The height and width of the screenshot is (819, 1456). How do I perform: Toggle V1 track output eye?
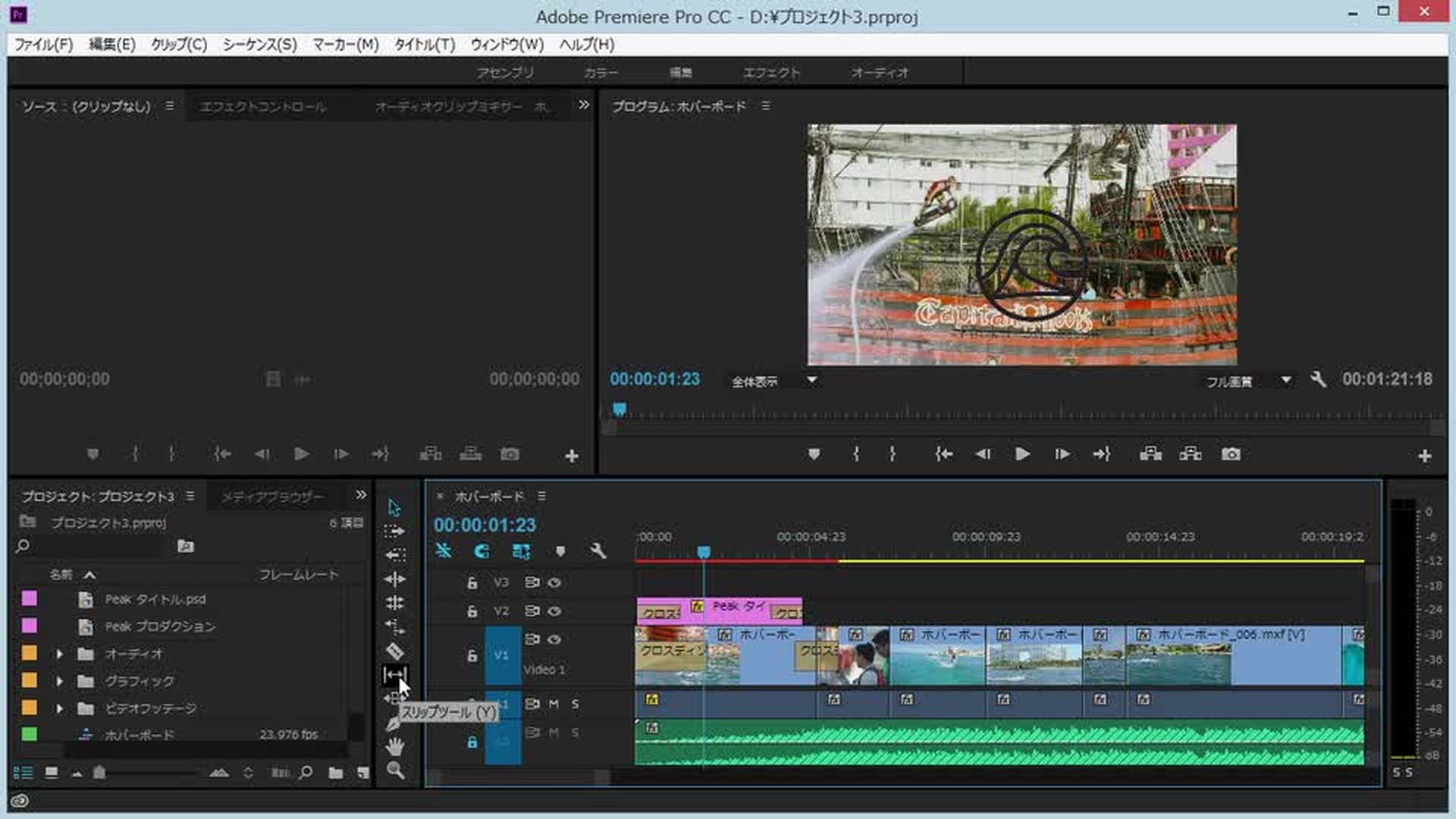(x=554, y=640)
